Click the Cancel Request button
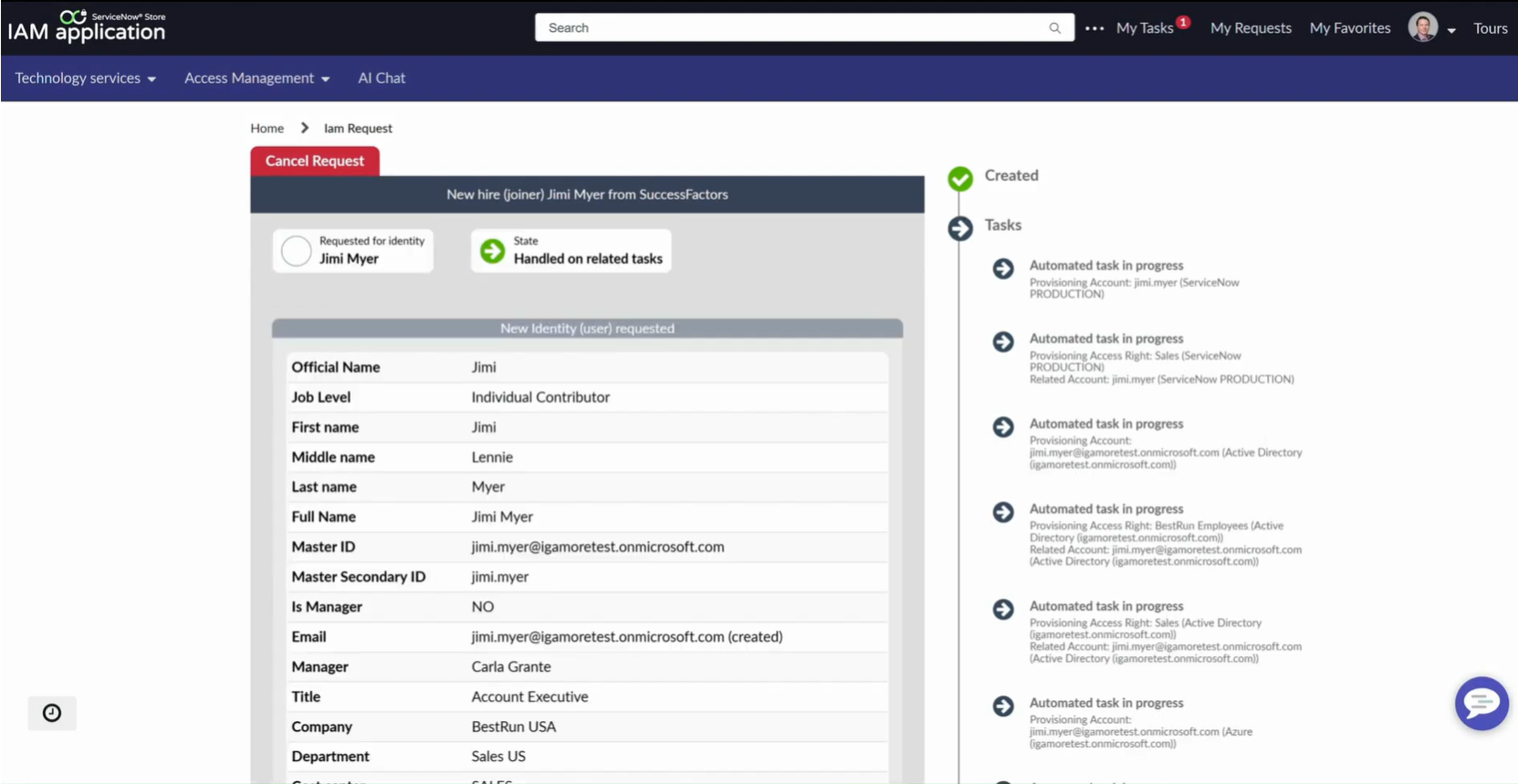 [315, 161]
